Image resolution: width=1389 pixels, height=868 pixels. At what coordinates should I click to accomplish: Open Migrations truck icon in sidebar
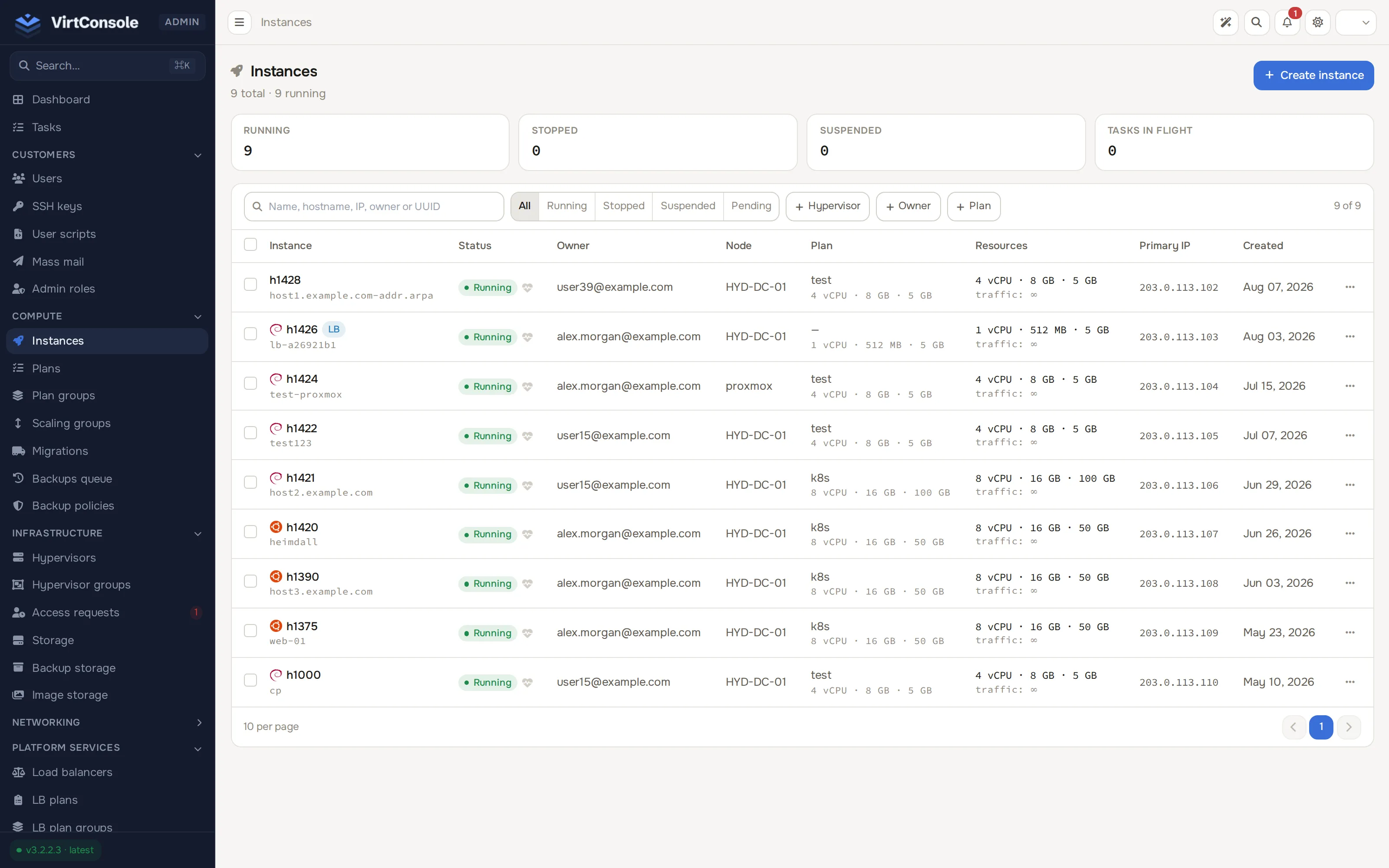(18, 450)
